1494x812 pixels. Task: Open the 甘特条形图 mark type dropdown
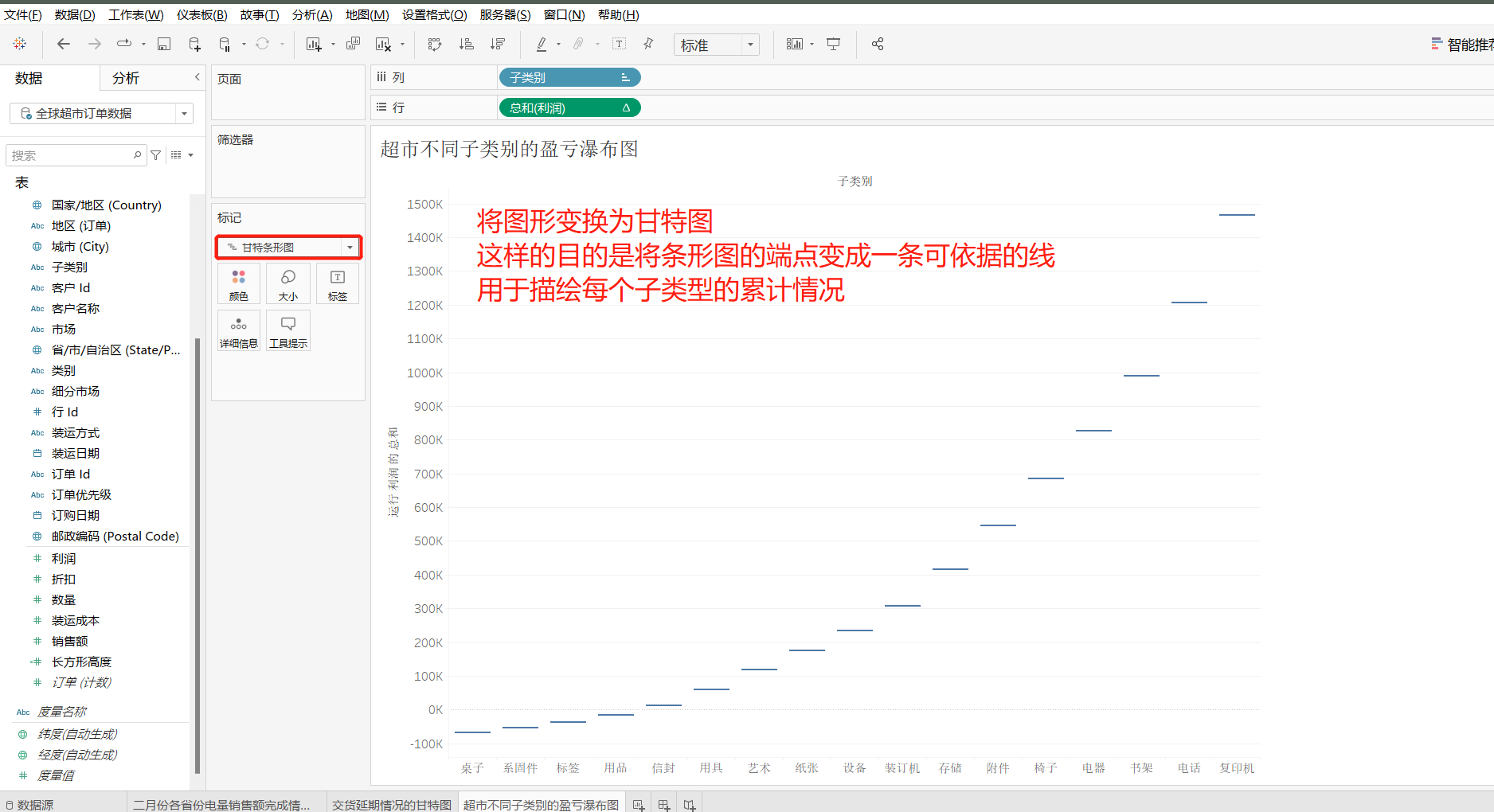(350, 247)
